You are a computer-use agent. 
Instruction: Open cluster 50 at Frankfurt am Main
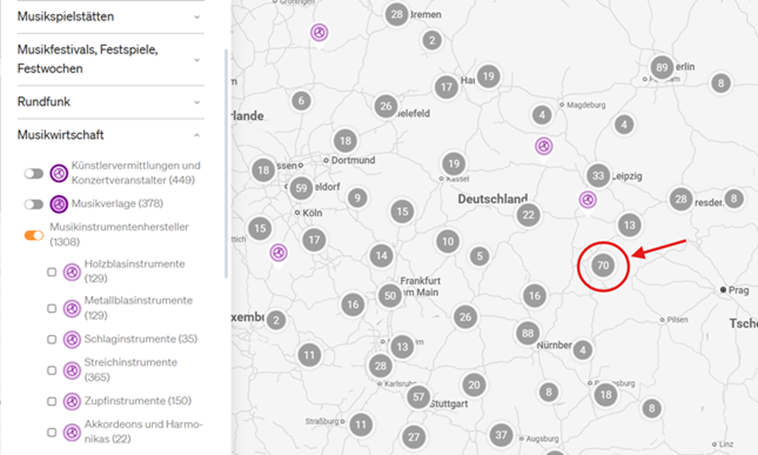(390, 296)
